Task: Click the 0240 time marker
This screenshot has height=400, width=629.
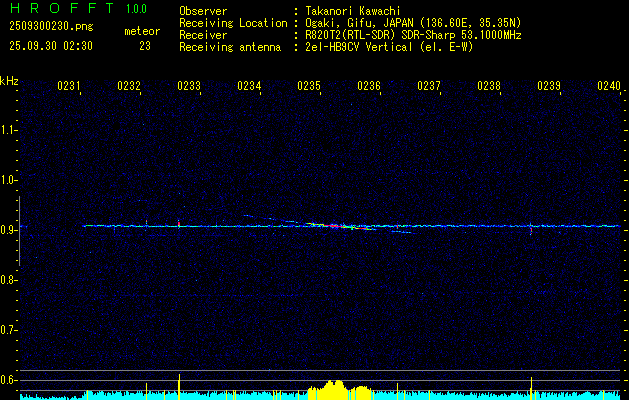Action: (x=608, y=87)
